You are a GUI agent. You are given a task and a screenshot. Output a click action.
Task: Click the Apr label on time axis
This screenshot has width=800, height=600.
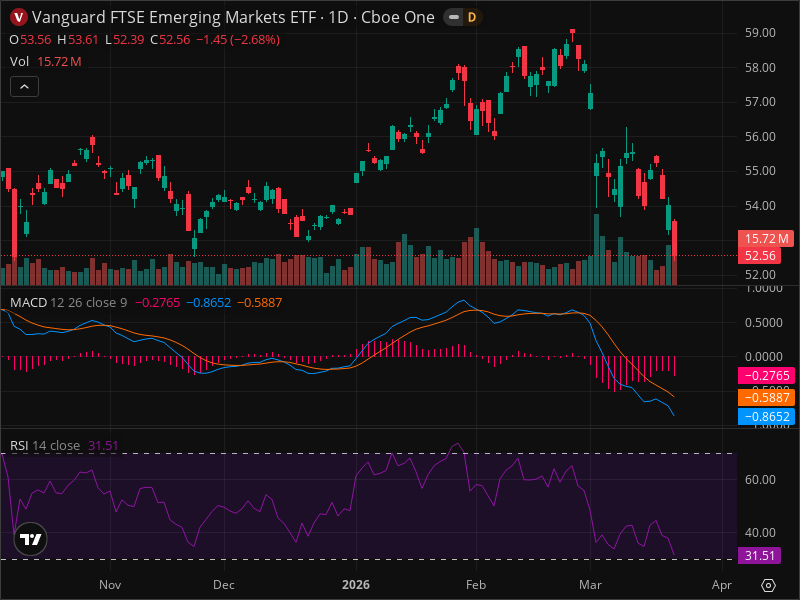(721, 585)
